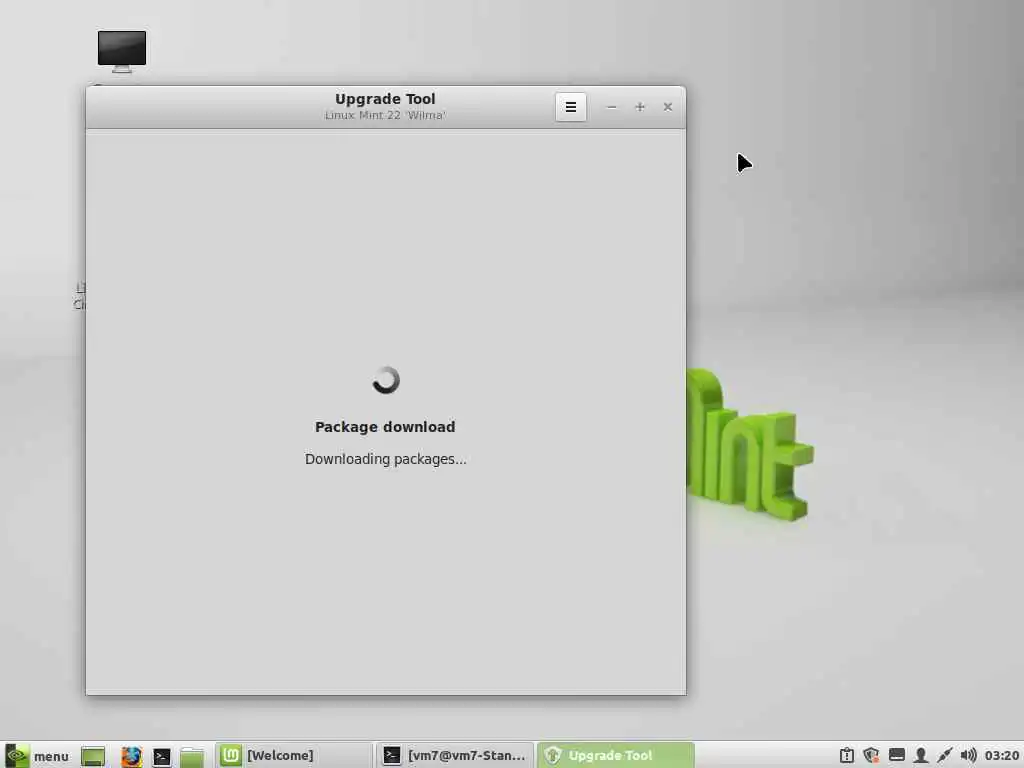Image resolution: width=1024 pixels, height=768 pixels.
Task: Launch Firefox from the panel
Action: (131, 756)
